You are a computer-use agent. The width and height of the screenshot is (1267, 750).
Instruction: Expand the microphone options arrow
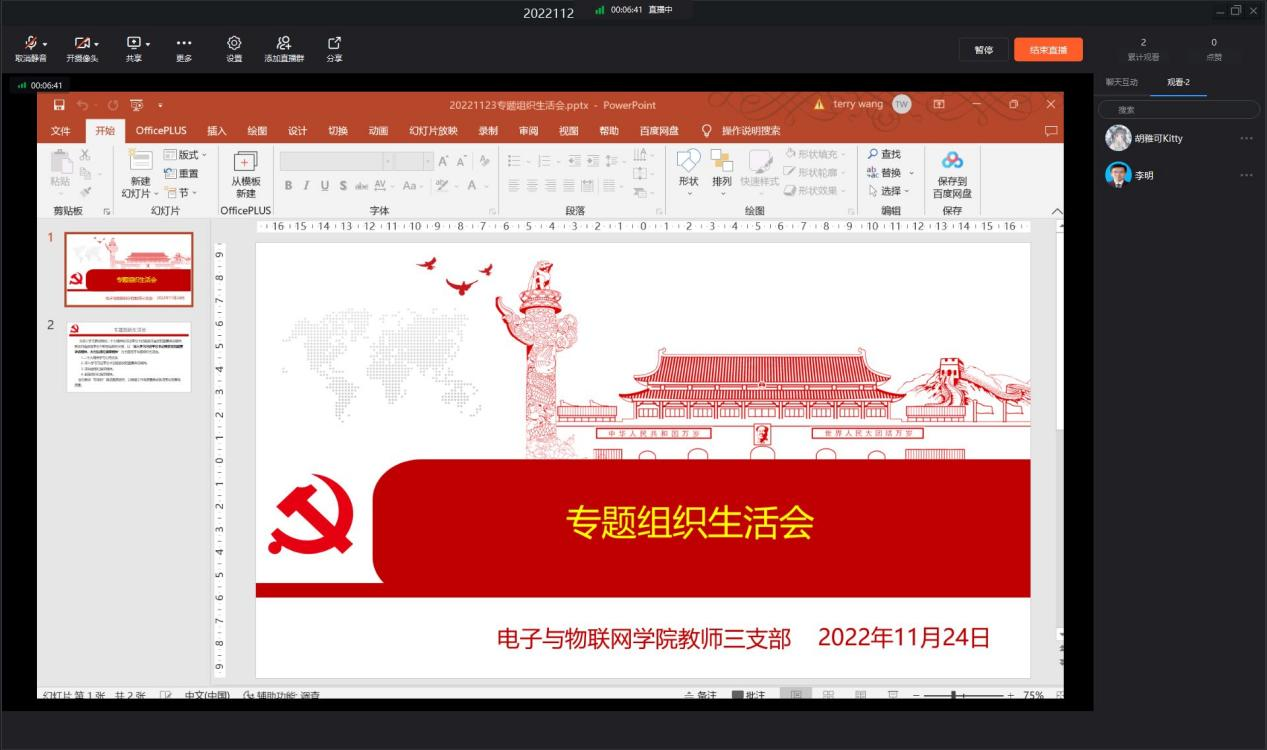click(44, 43)
